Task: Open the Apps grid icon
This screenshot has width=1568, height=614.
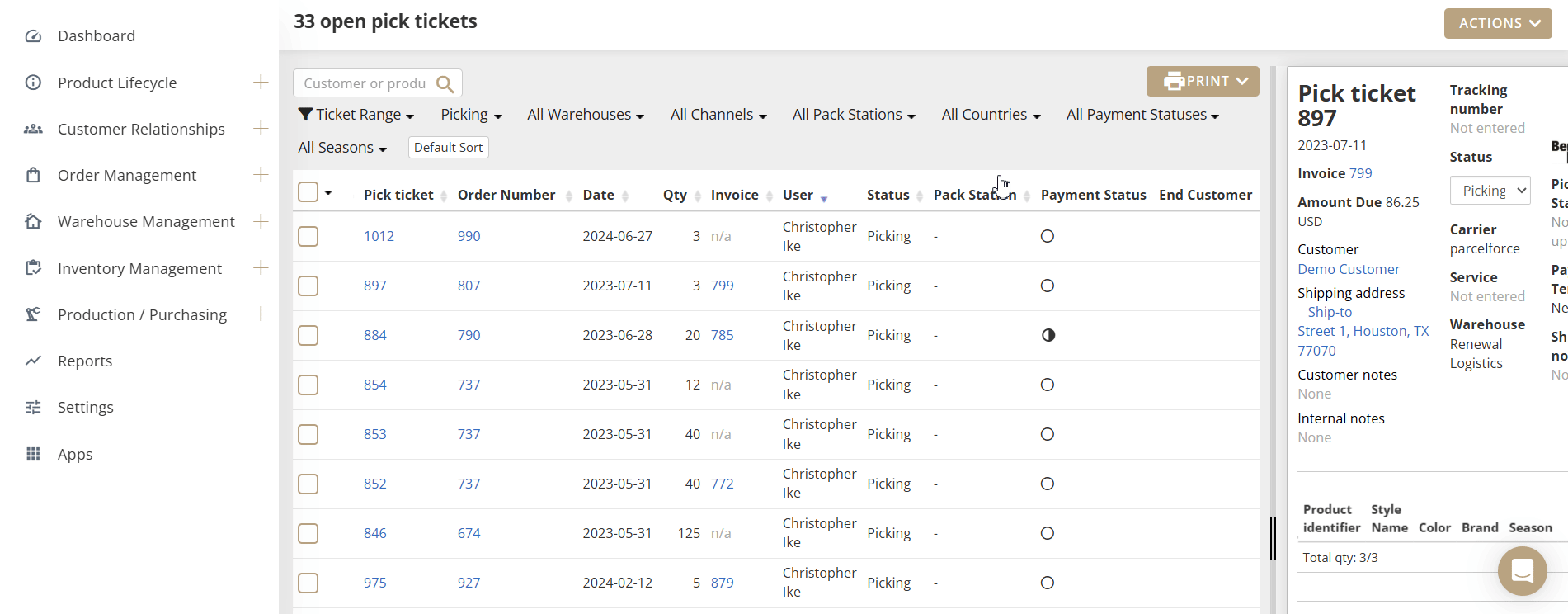Action: (x=33, y=454)
